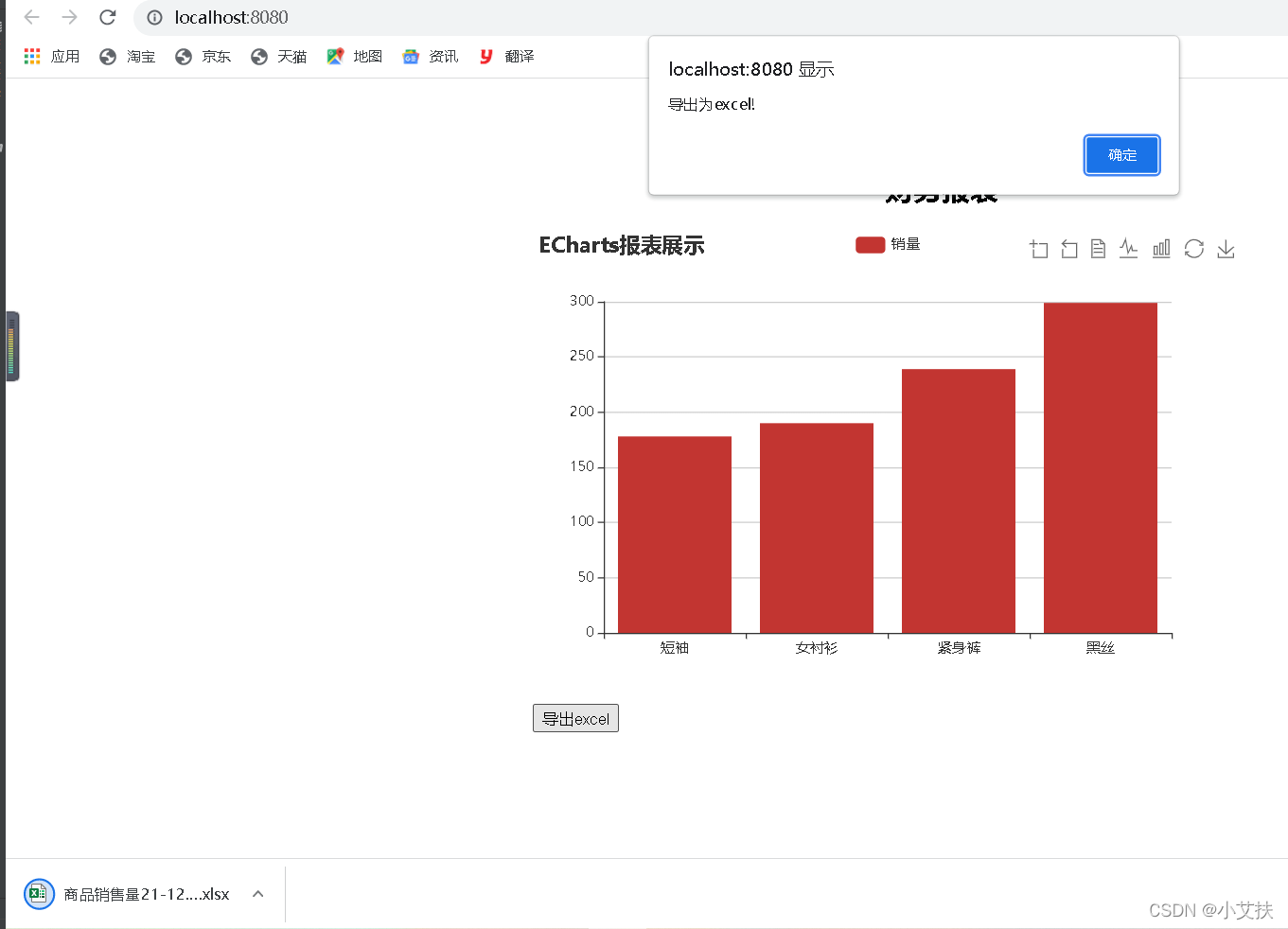Click 确定 in the alert dialog
The image size is (1288, 929).
point(1121,155)
